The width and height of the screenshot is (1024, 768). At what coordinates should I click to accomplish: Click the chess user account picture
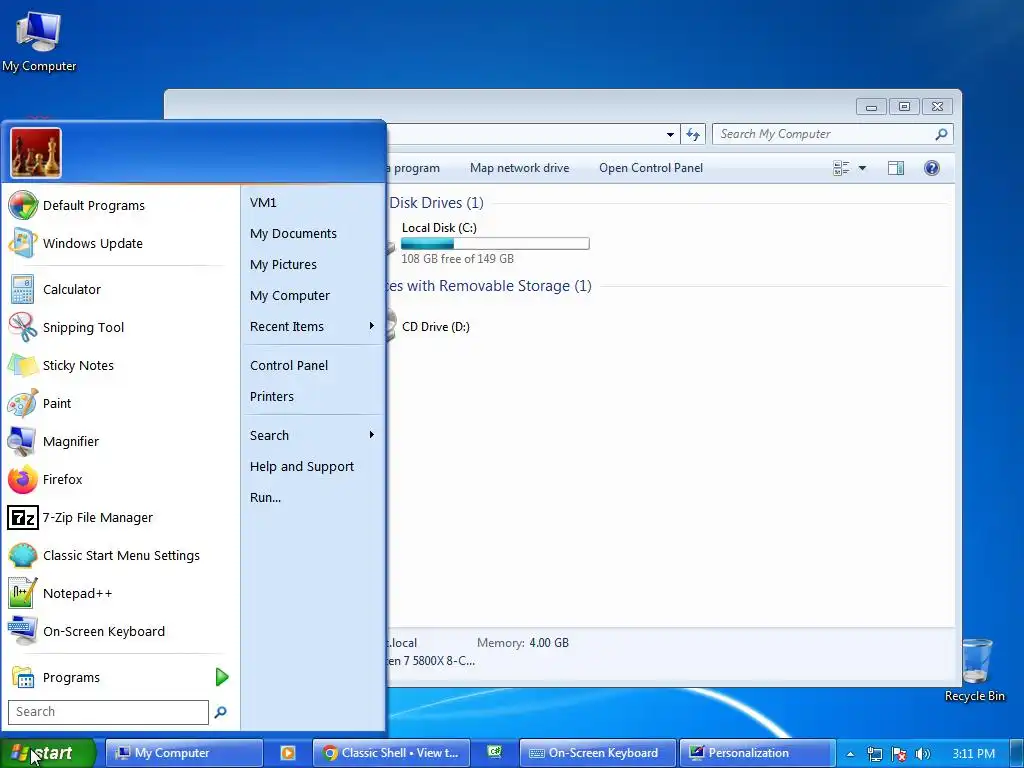[x=36, y=153]
